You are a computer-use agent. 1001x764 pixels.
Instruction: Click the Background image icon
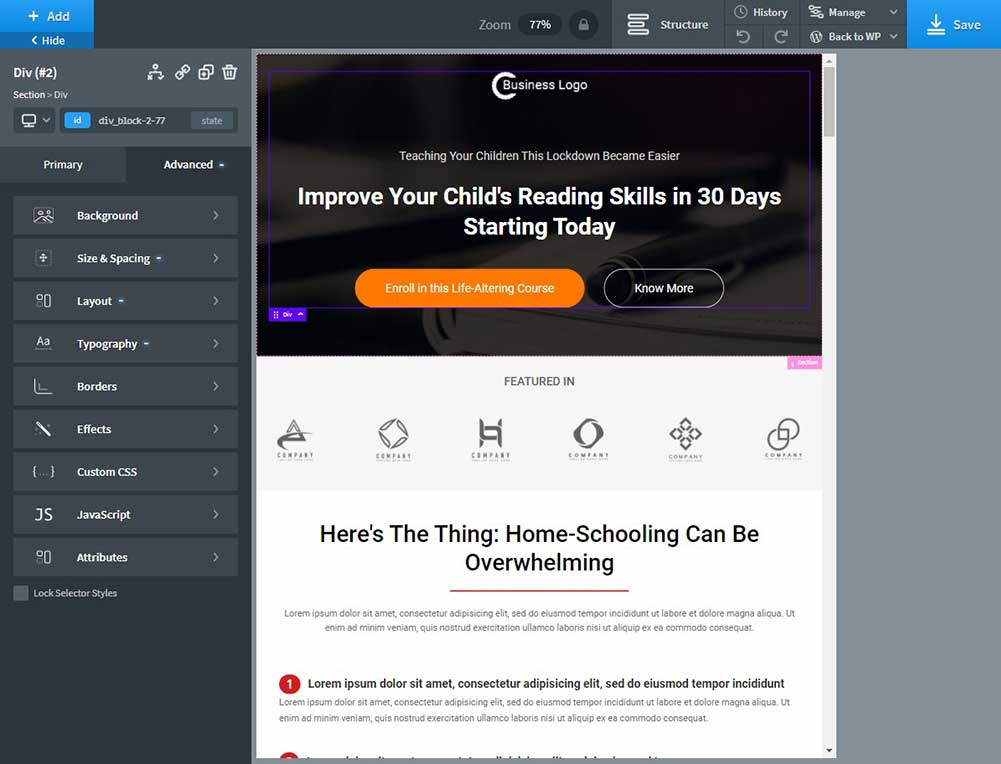[x=43, y=216]
